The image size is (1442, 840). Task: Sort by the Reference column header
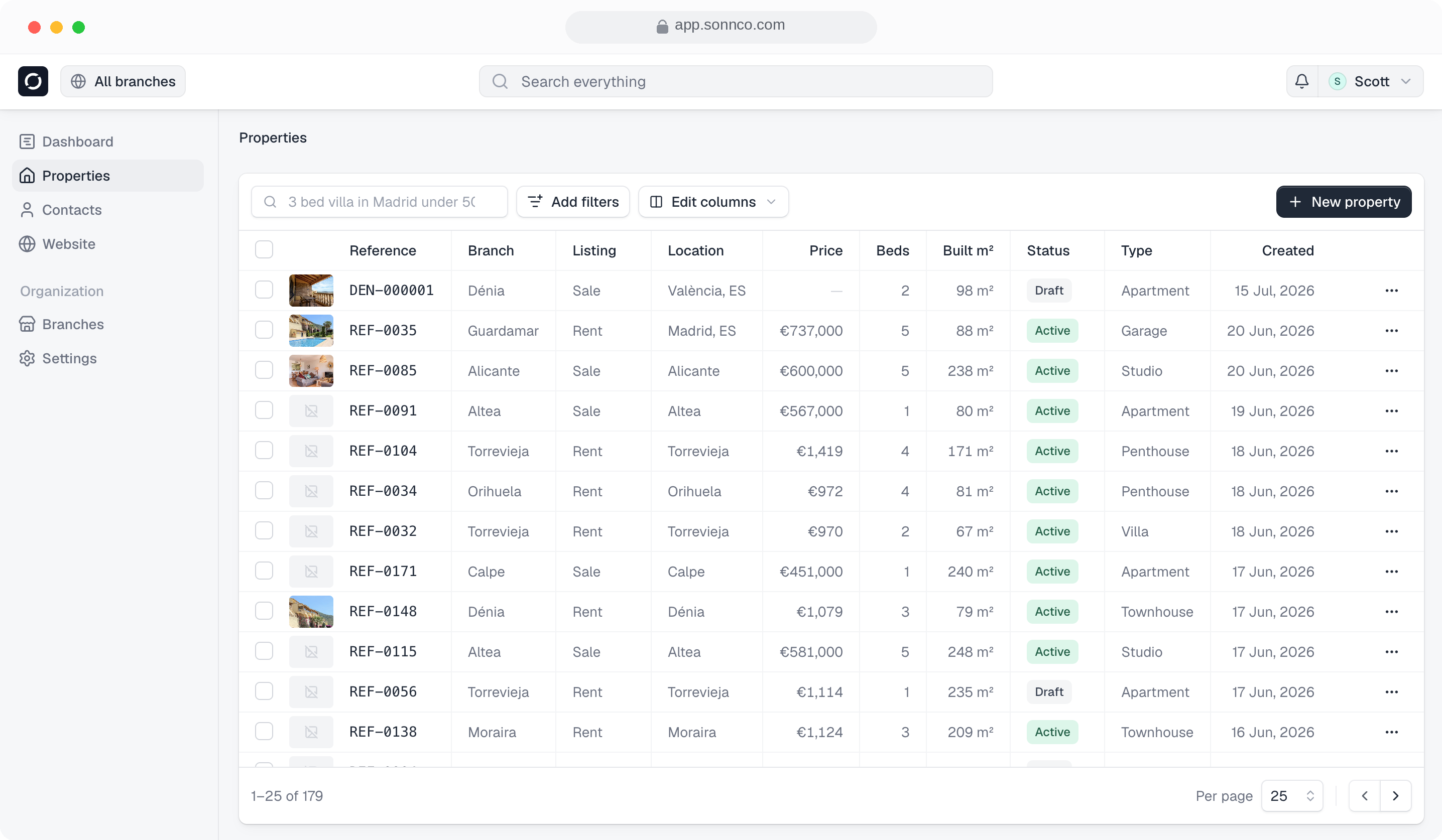(x=383, y=250)
